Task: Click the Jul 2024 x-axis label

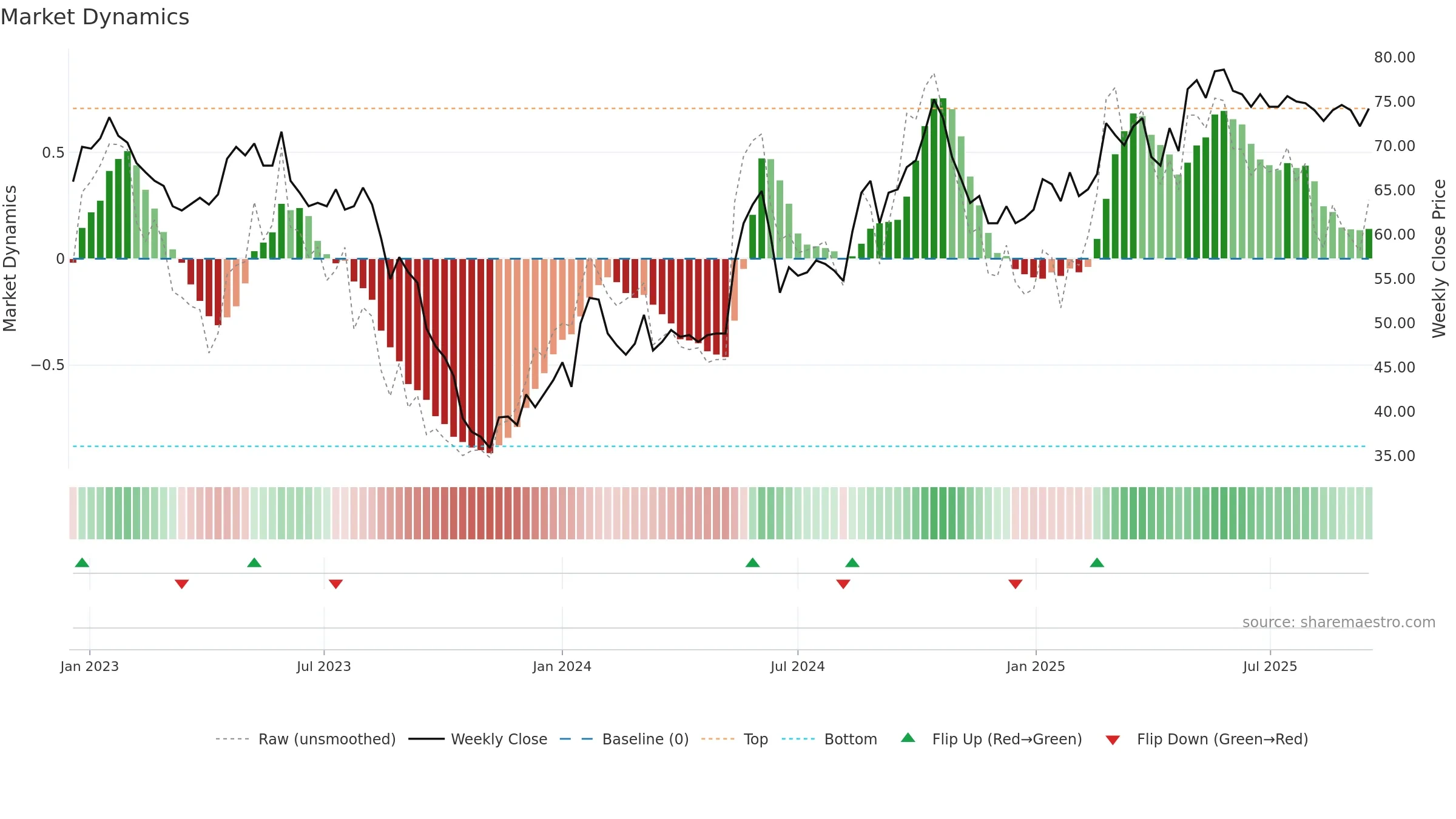Action: [798, 666]
